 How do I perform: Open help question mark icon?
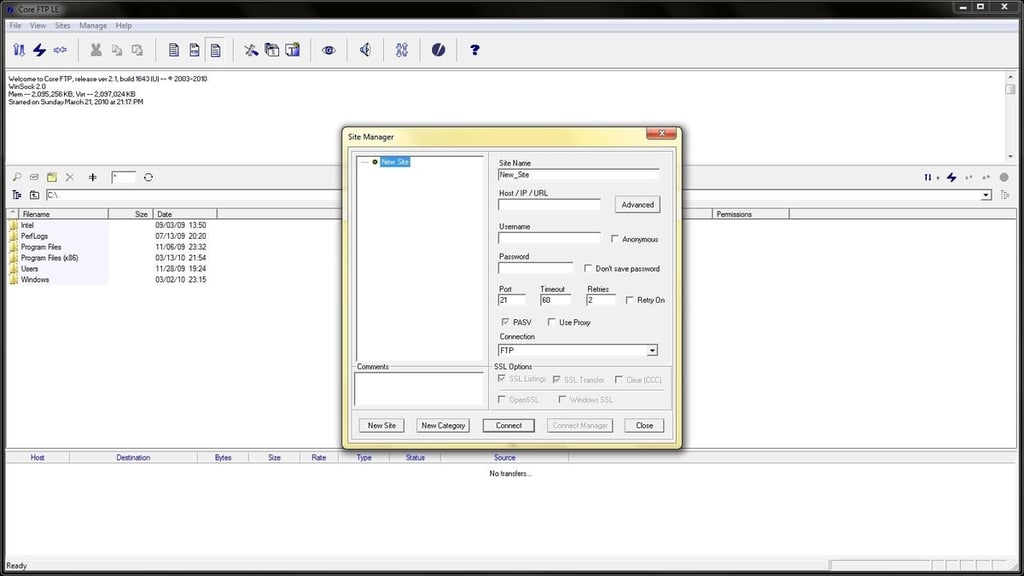tap(475, 50)
